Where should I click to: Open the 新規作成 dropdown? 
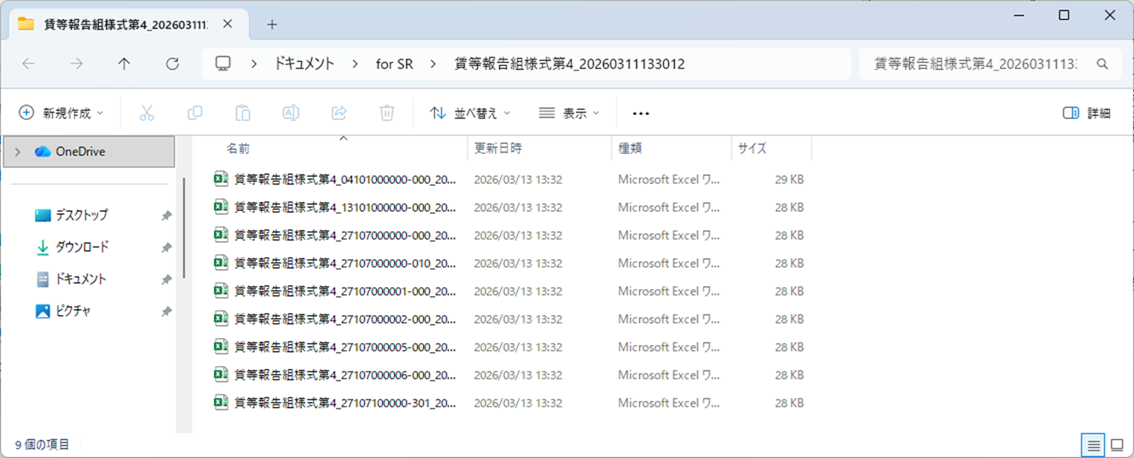(61, 113)
